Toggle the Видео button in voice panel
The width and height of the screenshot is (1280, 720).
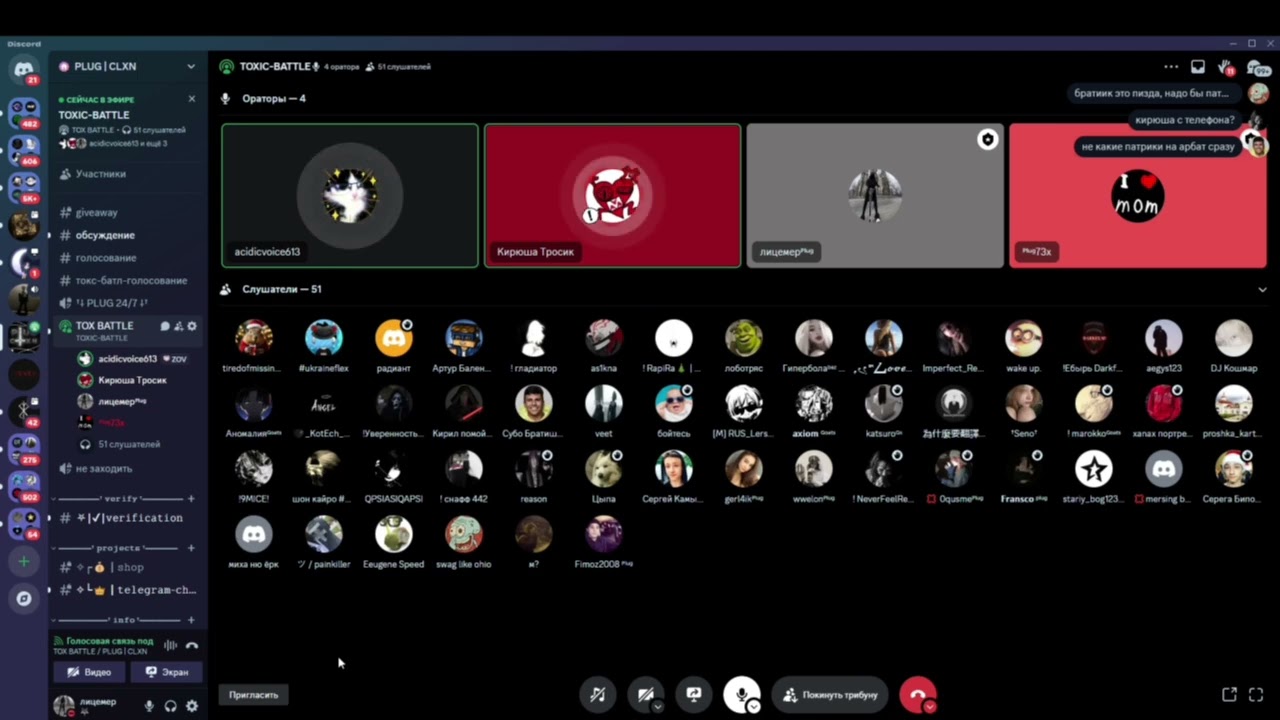pyautogui.click(x=89, y=672)
